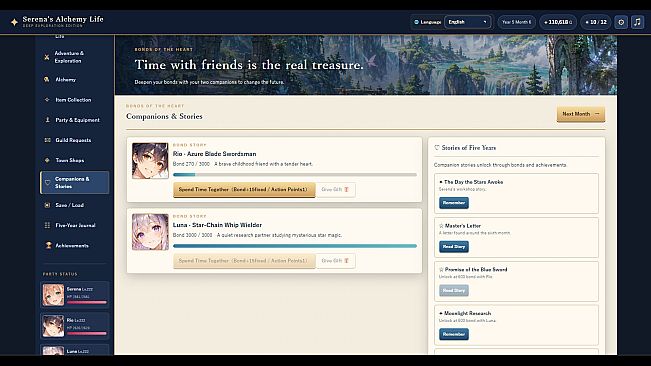Screen dimensions: 651x366
Task: Click the star logo beside Serena's Alchemy Life
Action: click(x=14, y=22)
